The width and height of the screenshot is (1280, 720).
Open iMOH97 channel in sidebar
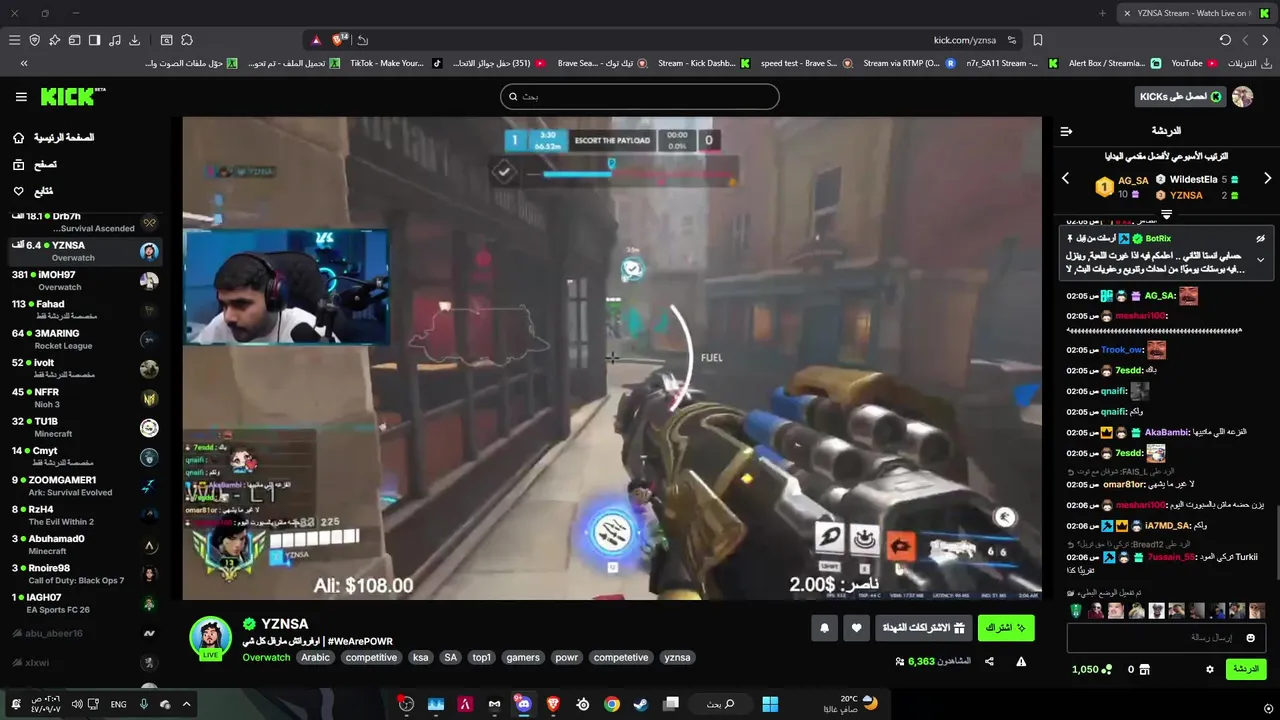(85, 280)
